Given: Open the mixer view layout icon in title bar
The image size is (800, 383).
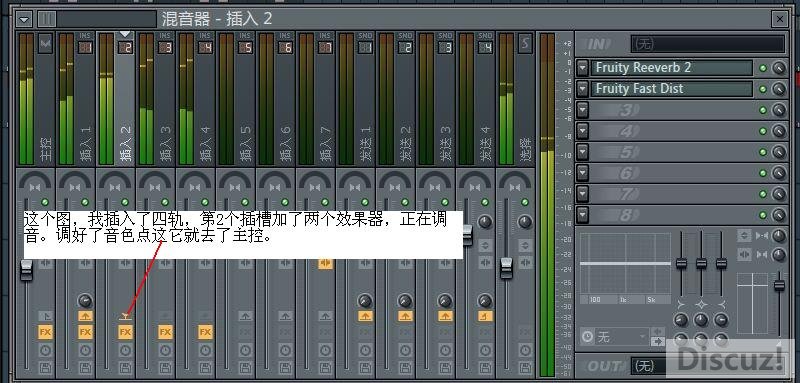Looking at the screenshot, I should point(46,19).
